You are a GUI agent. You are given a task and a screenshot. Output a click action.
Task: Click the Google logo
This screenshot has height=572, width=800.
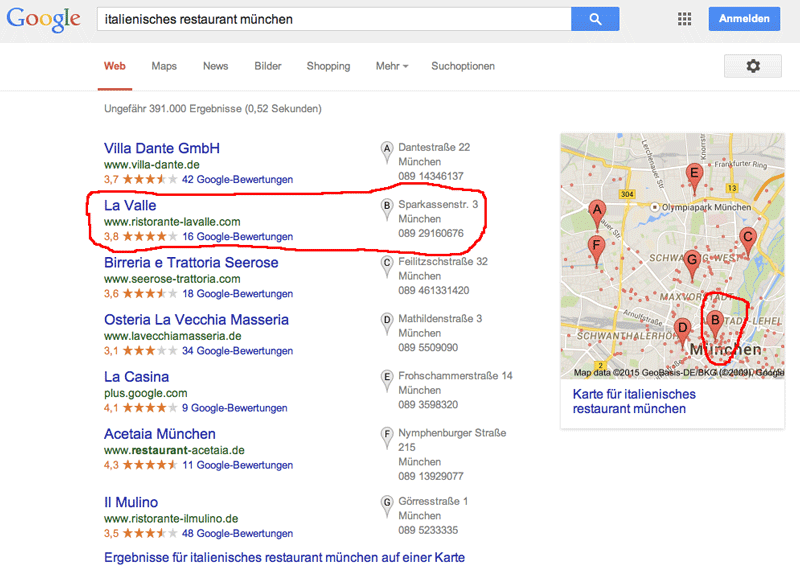click(43, 19)
